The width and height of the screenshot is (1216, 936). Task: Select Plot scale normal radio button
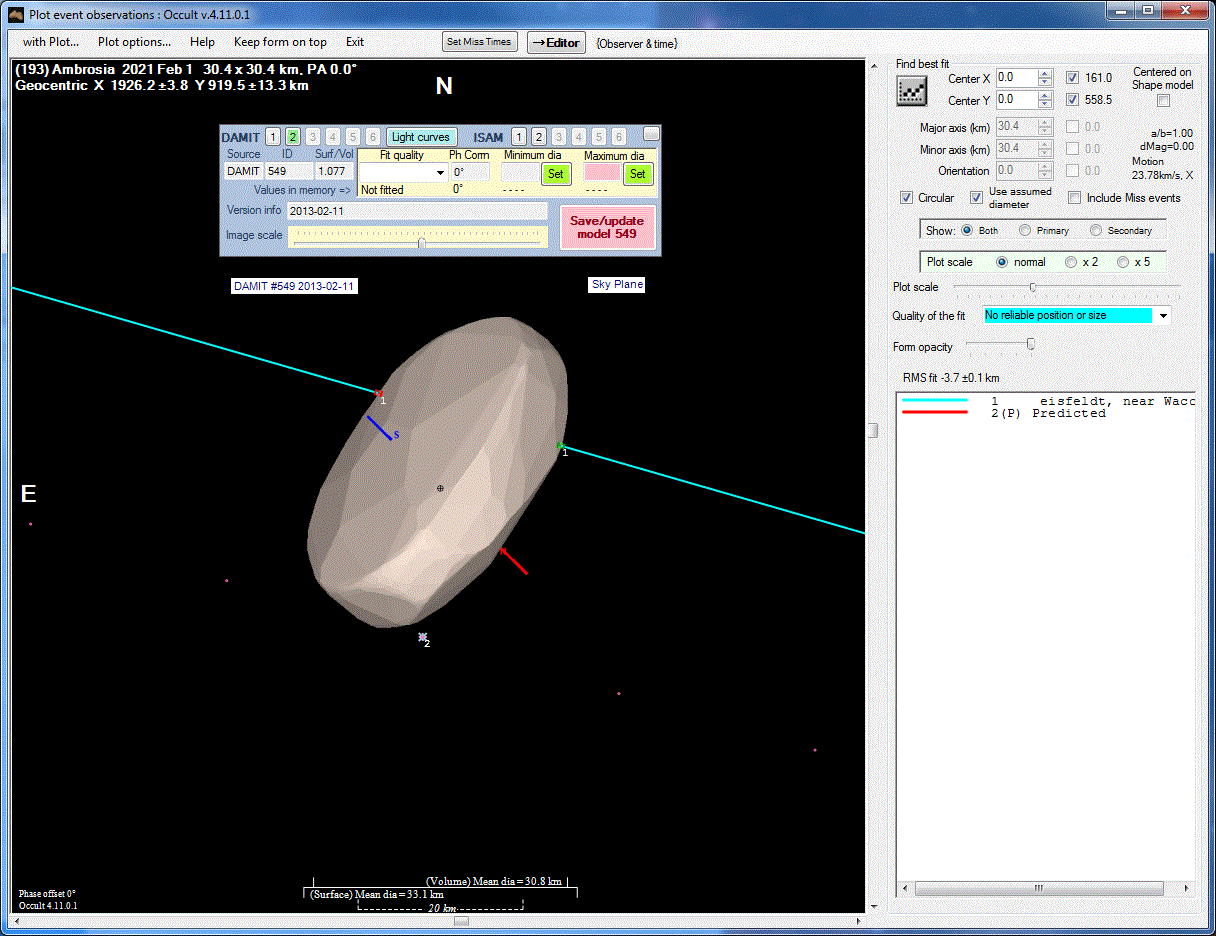[1002, 262]
